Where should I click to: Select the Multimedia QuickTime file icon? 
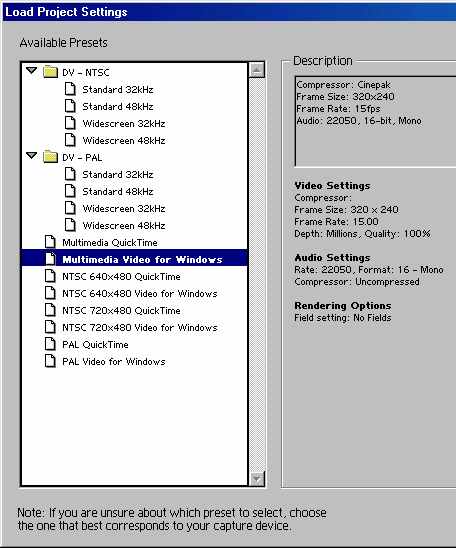coord(50,242)
